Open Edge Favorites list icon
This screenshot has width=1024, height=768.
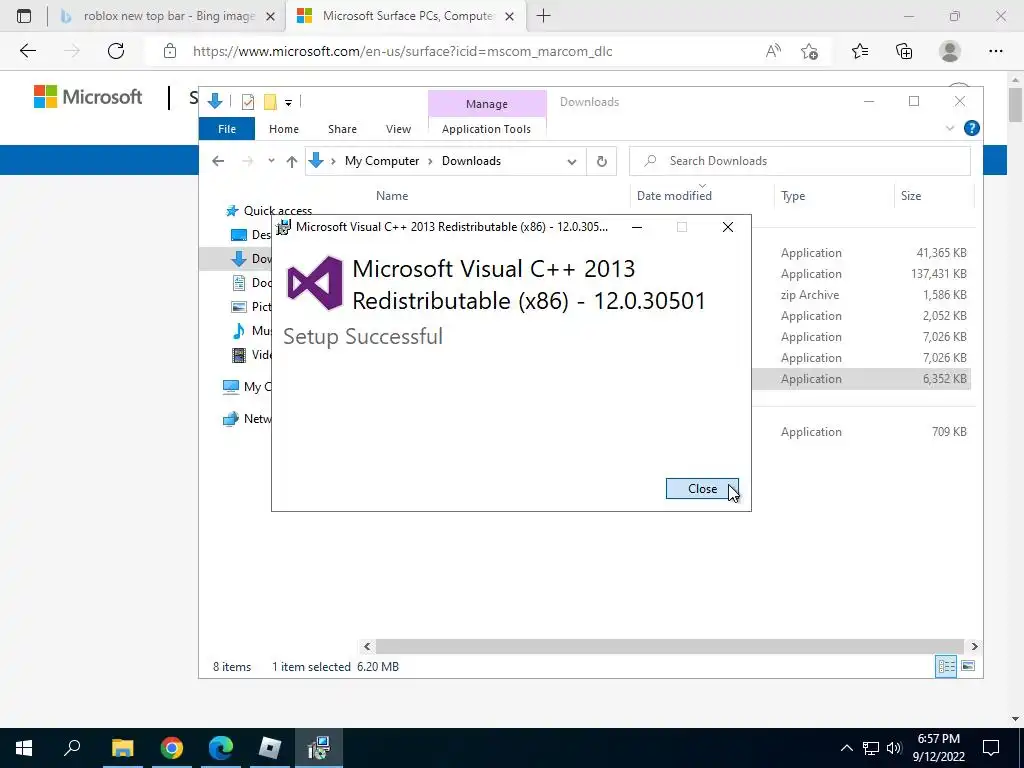(x=860, y=51)
